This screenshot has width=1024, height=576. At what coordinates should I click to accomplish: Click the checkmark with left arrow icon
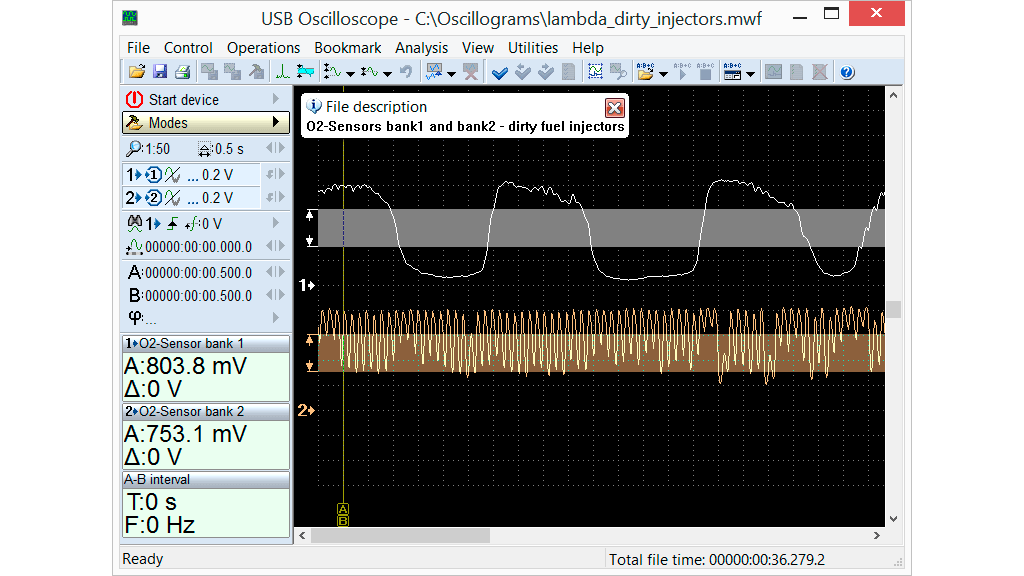pyautogui.click(x=522, y=72)
